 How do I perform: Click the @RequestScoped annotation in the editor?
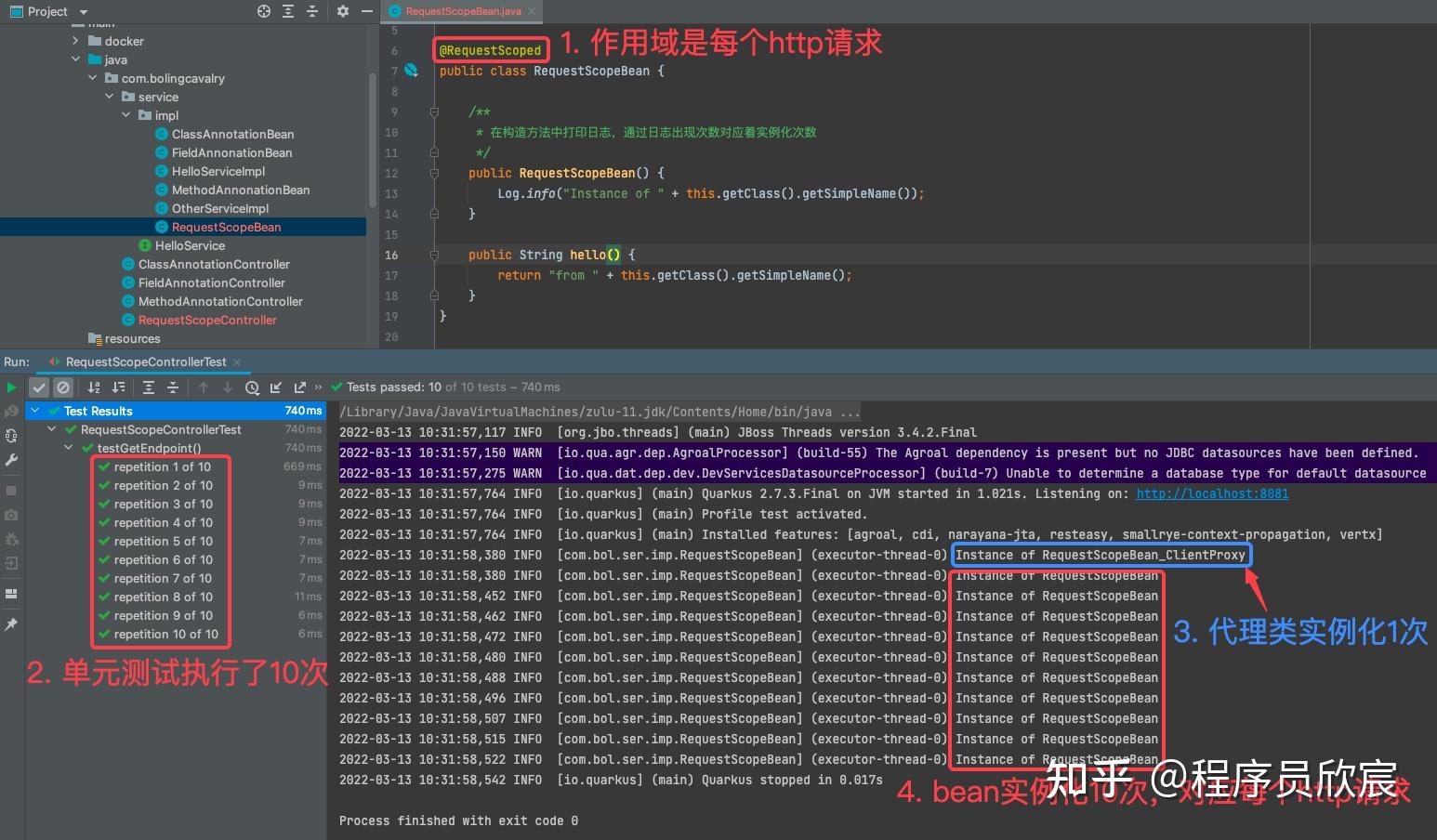coord(490,50)
